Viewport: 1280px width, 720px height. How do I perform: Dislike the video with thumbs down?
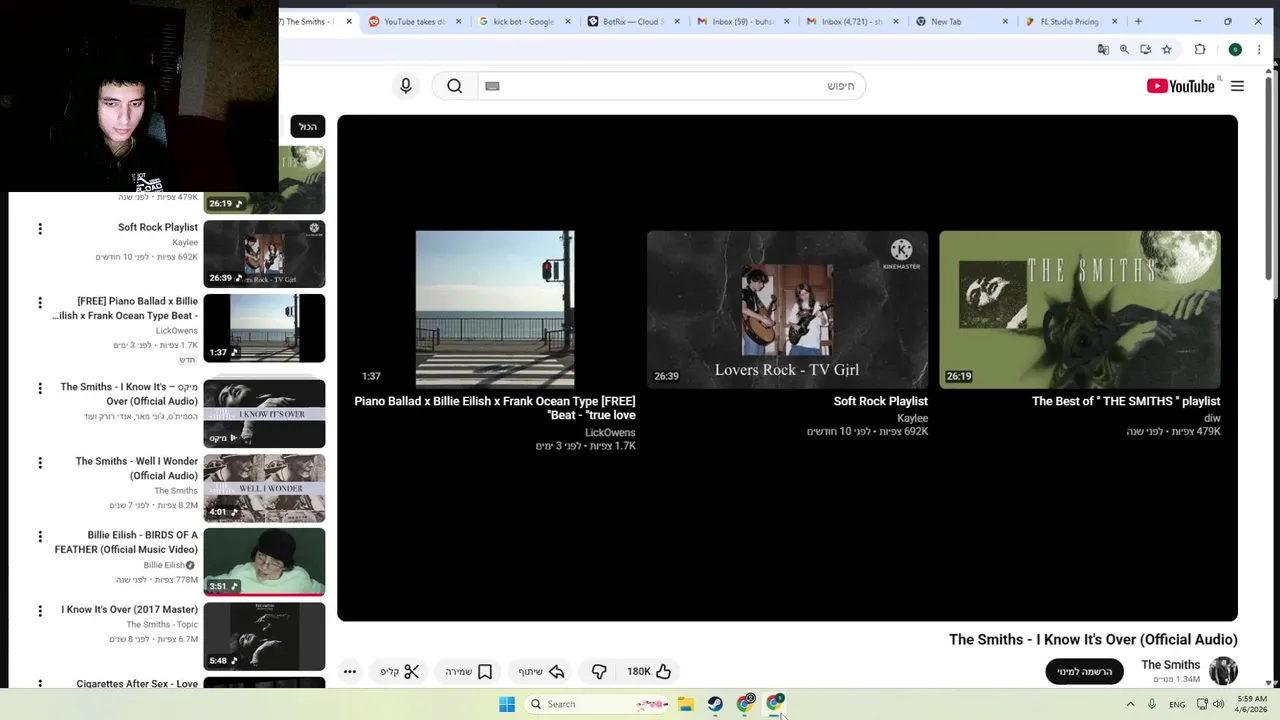pos(599,672)
